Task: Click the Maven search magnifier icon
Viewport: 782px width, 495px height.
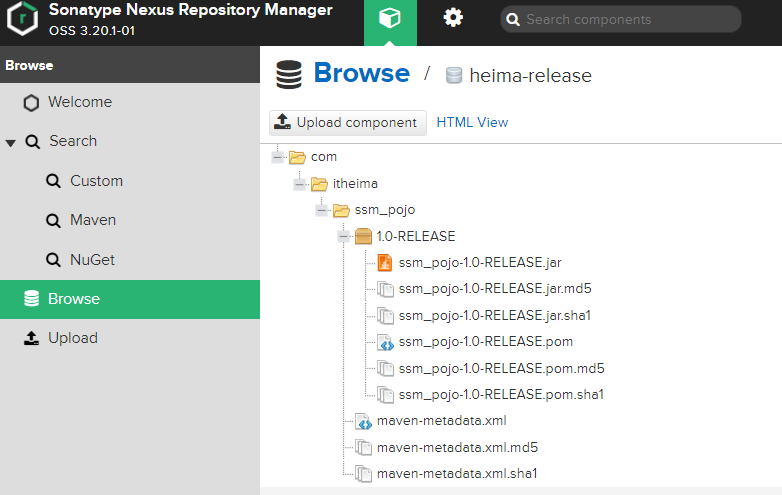Action: tap(53, 220)
